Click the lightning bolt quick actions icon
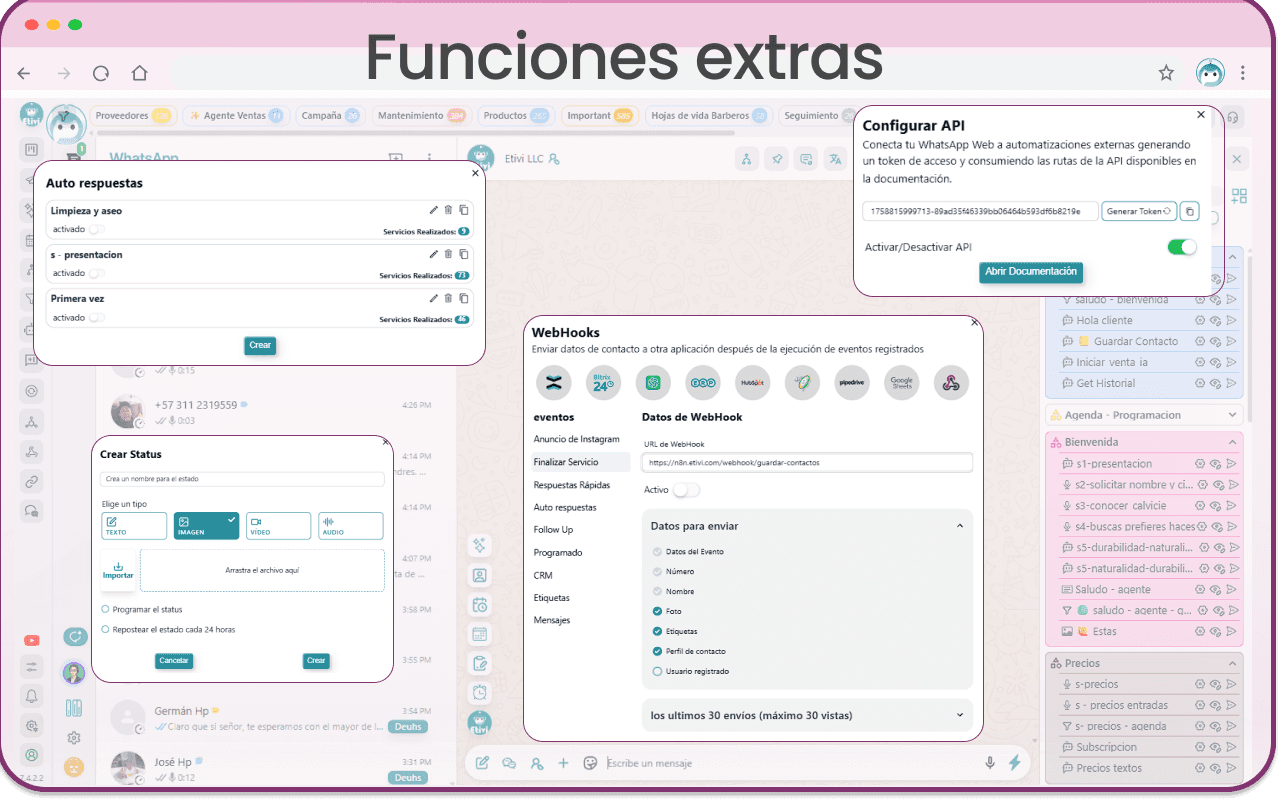The image size is (1280, 800). [x=1015, y=762]
